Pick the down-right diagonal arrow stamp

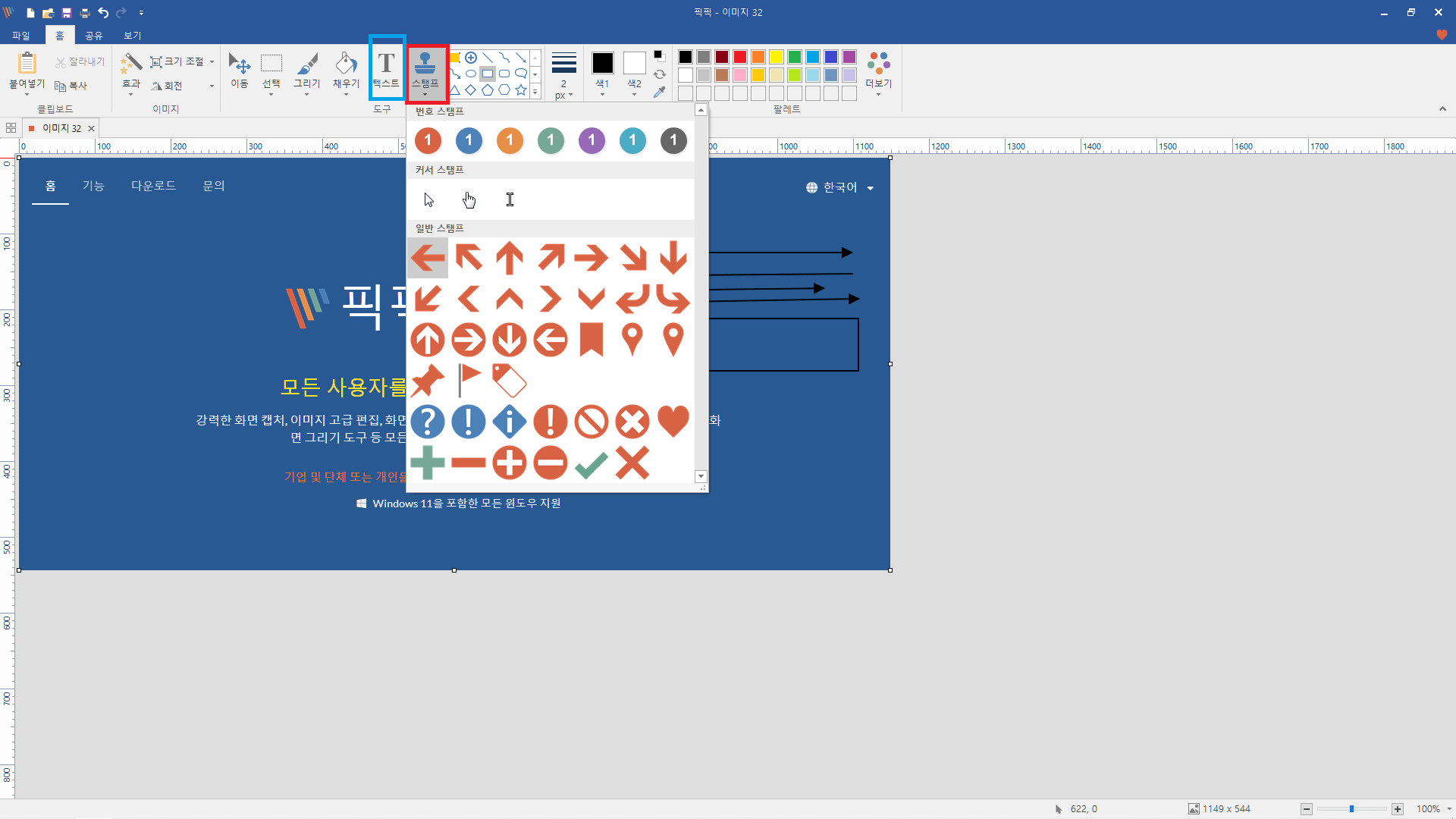click(632, 258)
